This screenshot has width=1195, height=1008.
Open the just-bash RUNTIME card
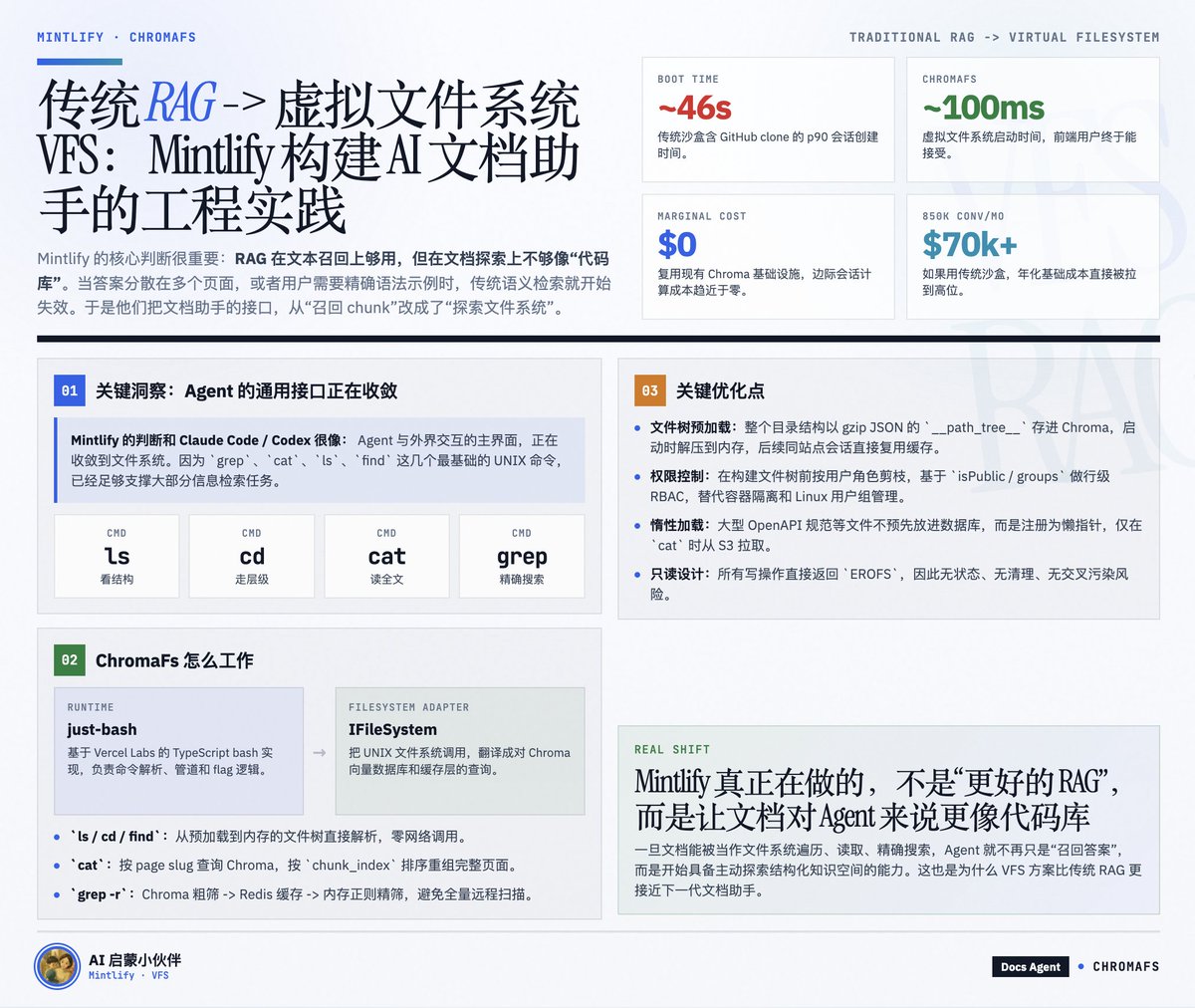point(178,751)
